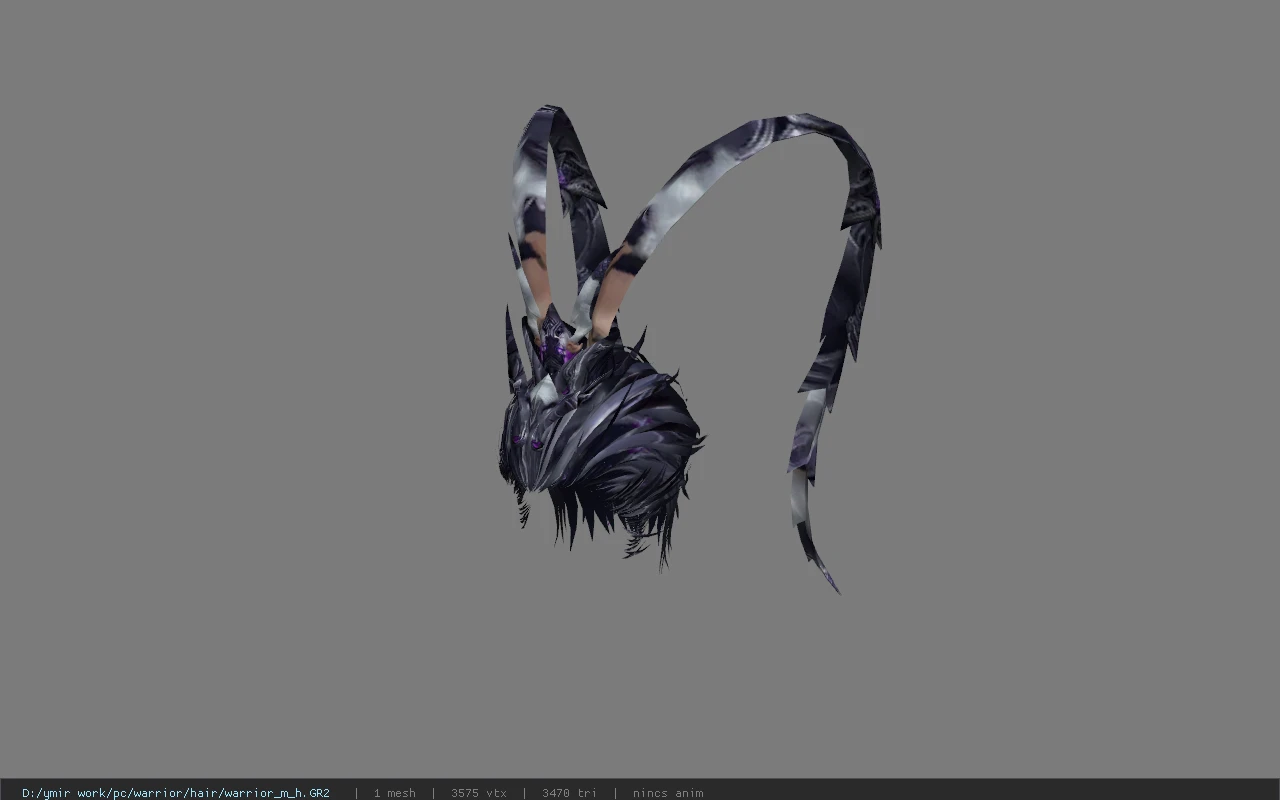Click the 'nincs anim' status entry
This screenshot has height=800, width=1280.
click(668, 793)
